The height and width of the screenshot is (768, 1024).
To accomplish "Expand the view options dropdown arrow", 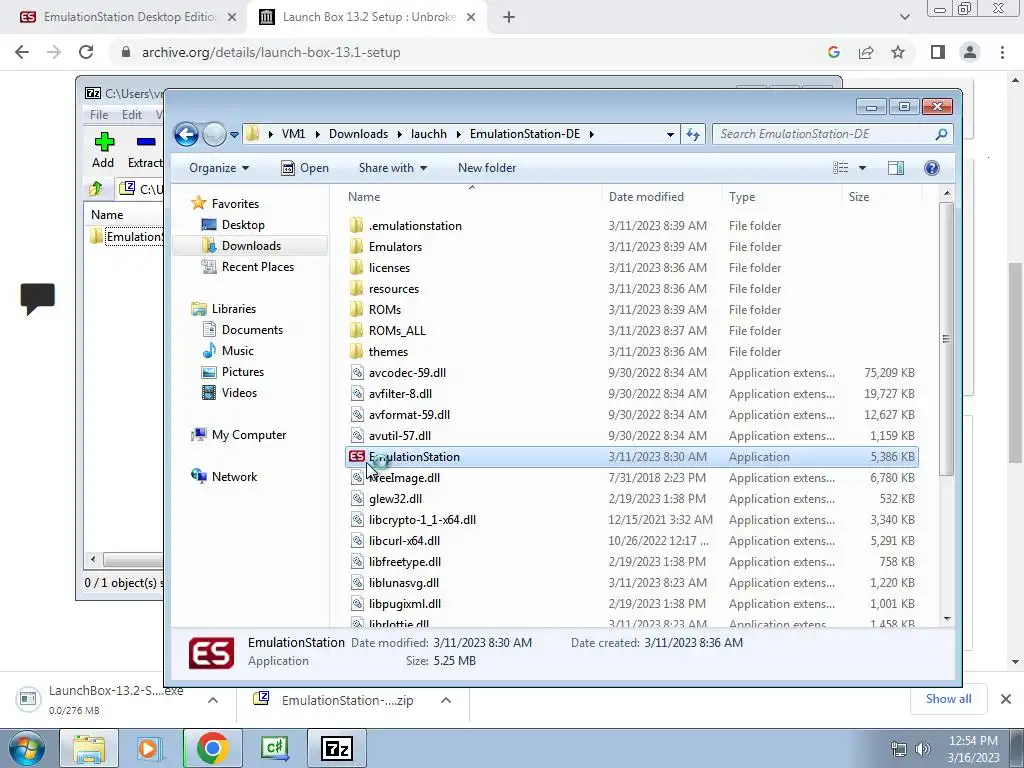I will point(862,168).
